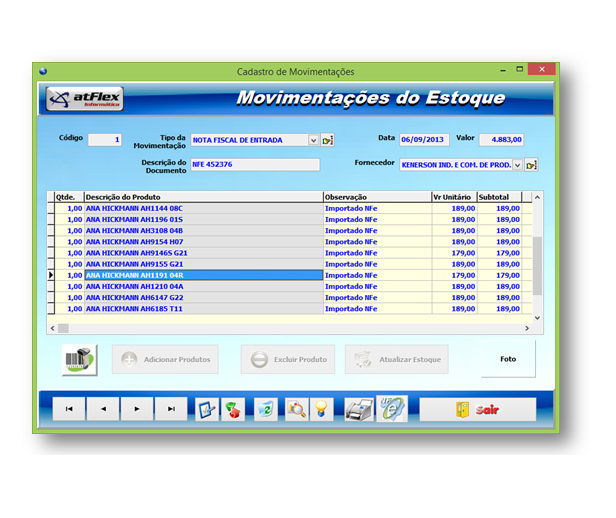Viewport: 616px width, 518px height.
Task: Click Vr Unitário 179,00 in AH1191 04R row
Action: click(455, 275)
